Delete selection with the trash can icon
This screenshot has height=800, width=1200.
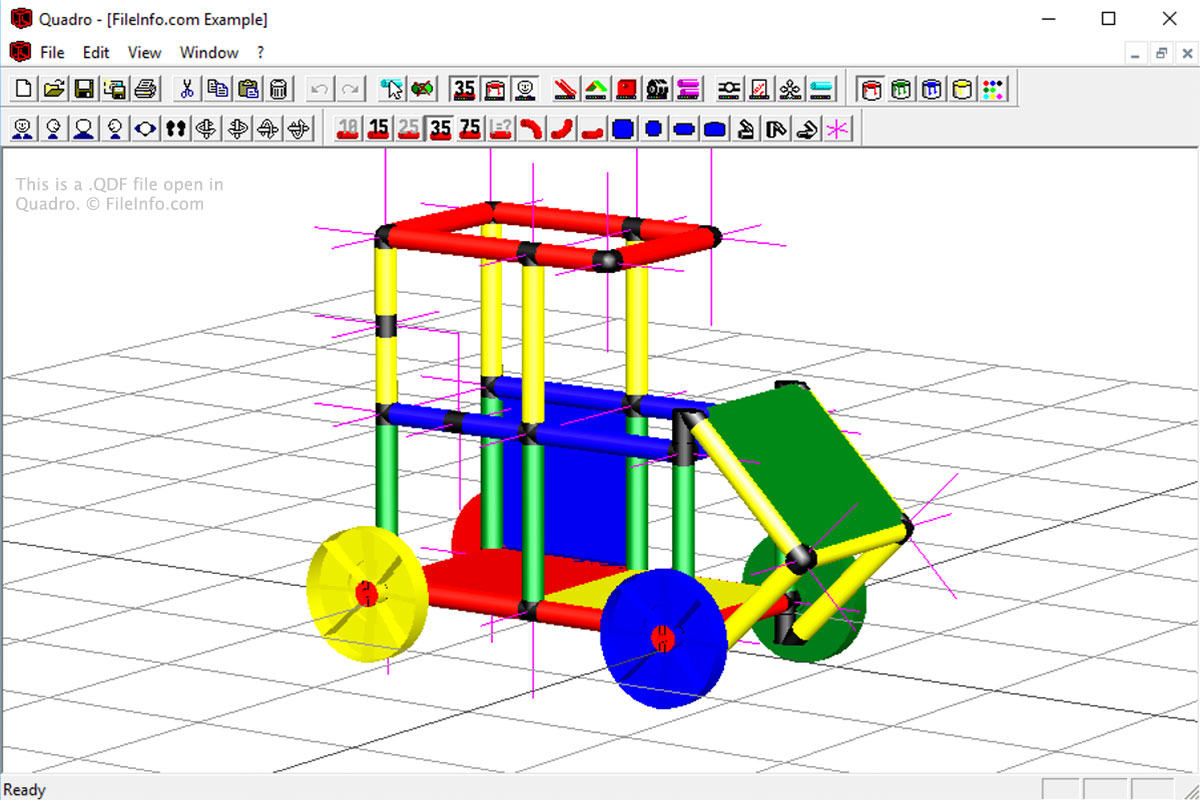tap(279, 89)
